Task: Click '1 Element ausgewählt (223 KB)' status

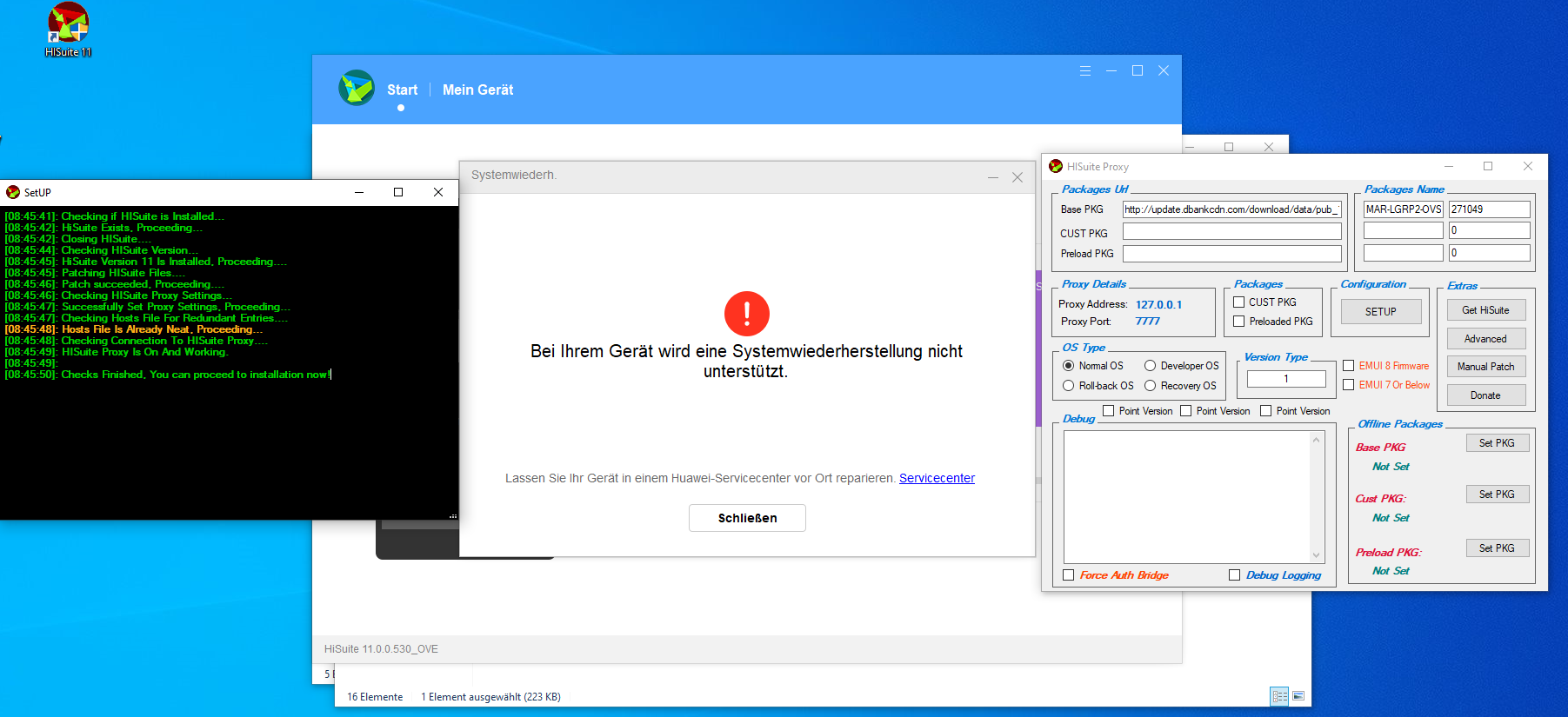Action: [x=490, y=697]
